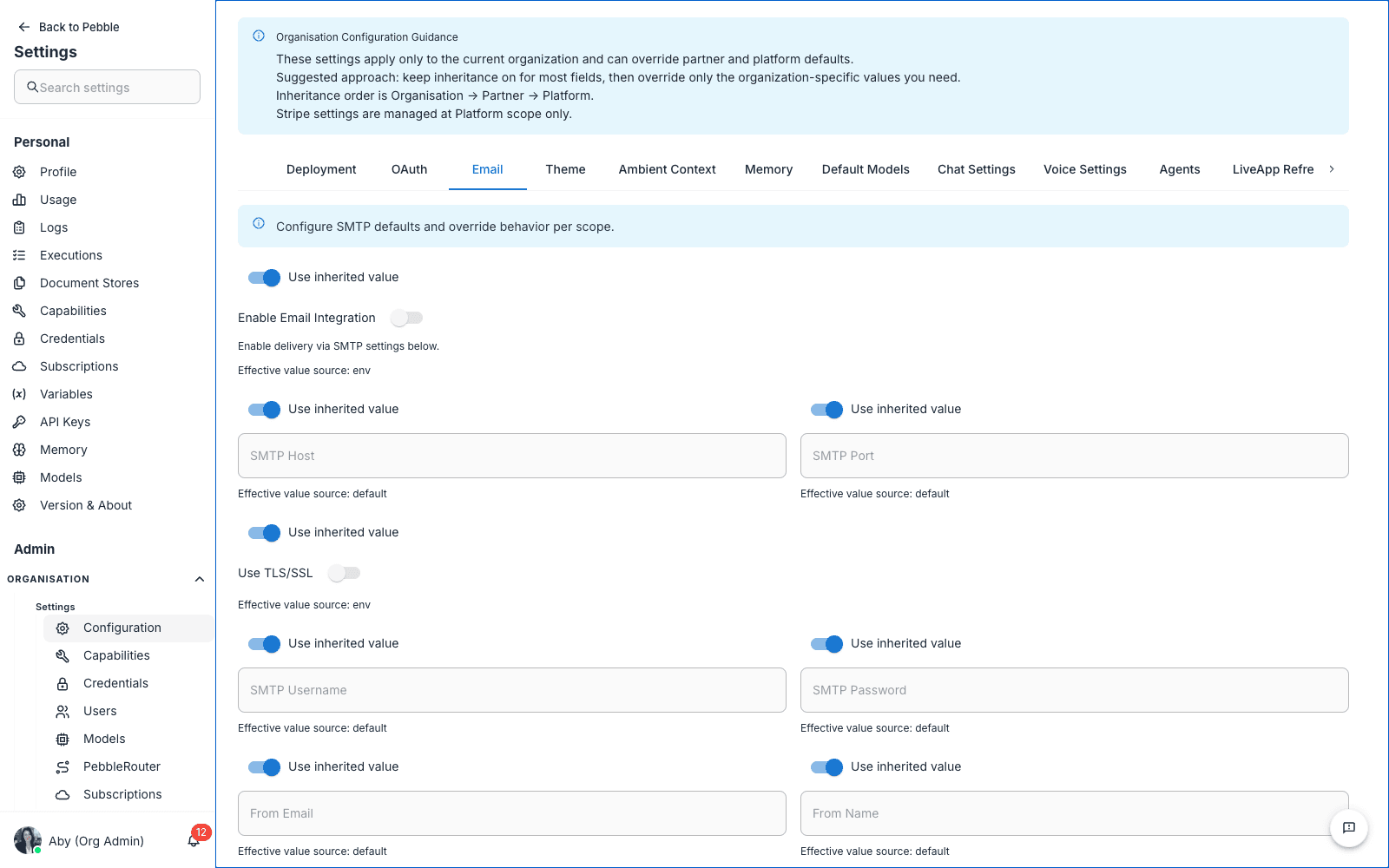
Task: Open Usage via its bar chart icon
Action: point(19,200)
